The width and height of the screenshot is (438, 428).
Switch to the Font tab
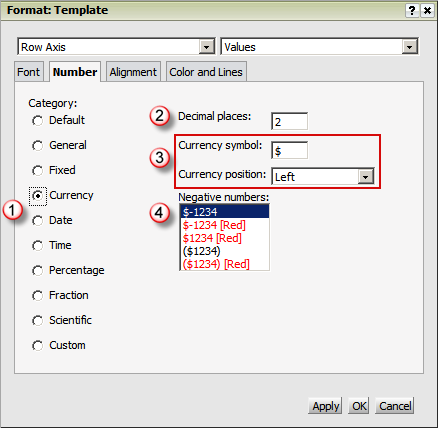point(29,72)
